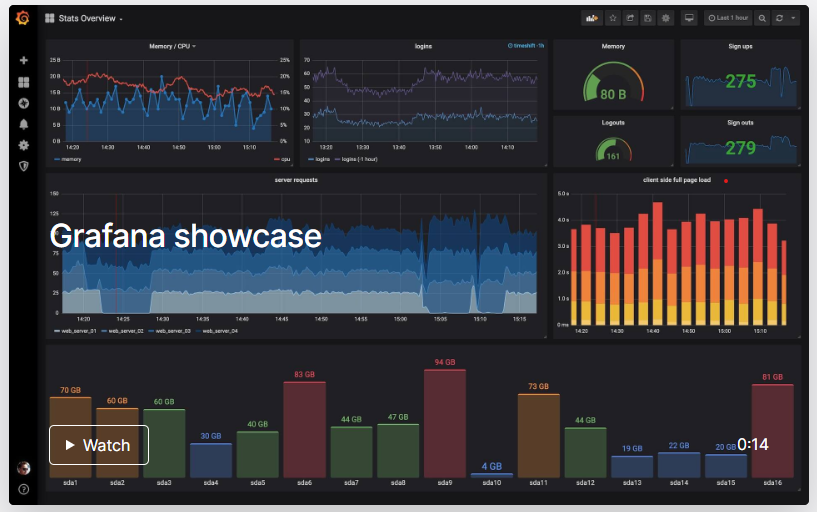Viewport: 817px width, 512px height.
Task: Open Alerting bell icon in sidebar
Action: pyautogui.click(x=23, y=124)
